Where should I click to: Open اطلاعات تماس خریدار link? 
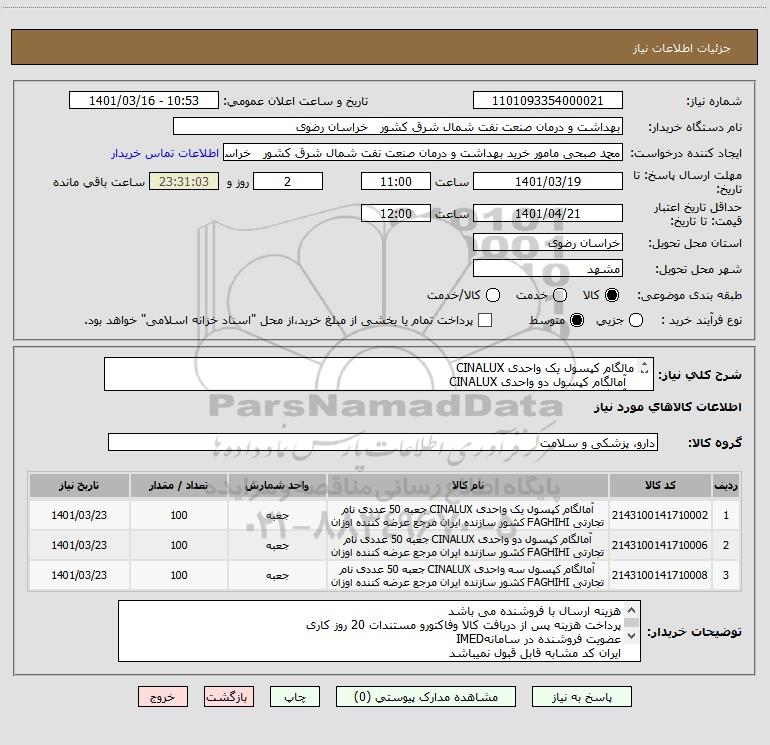[165, 153]
